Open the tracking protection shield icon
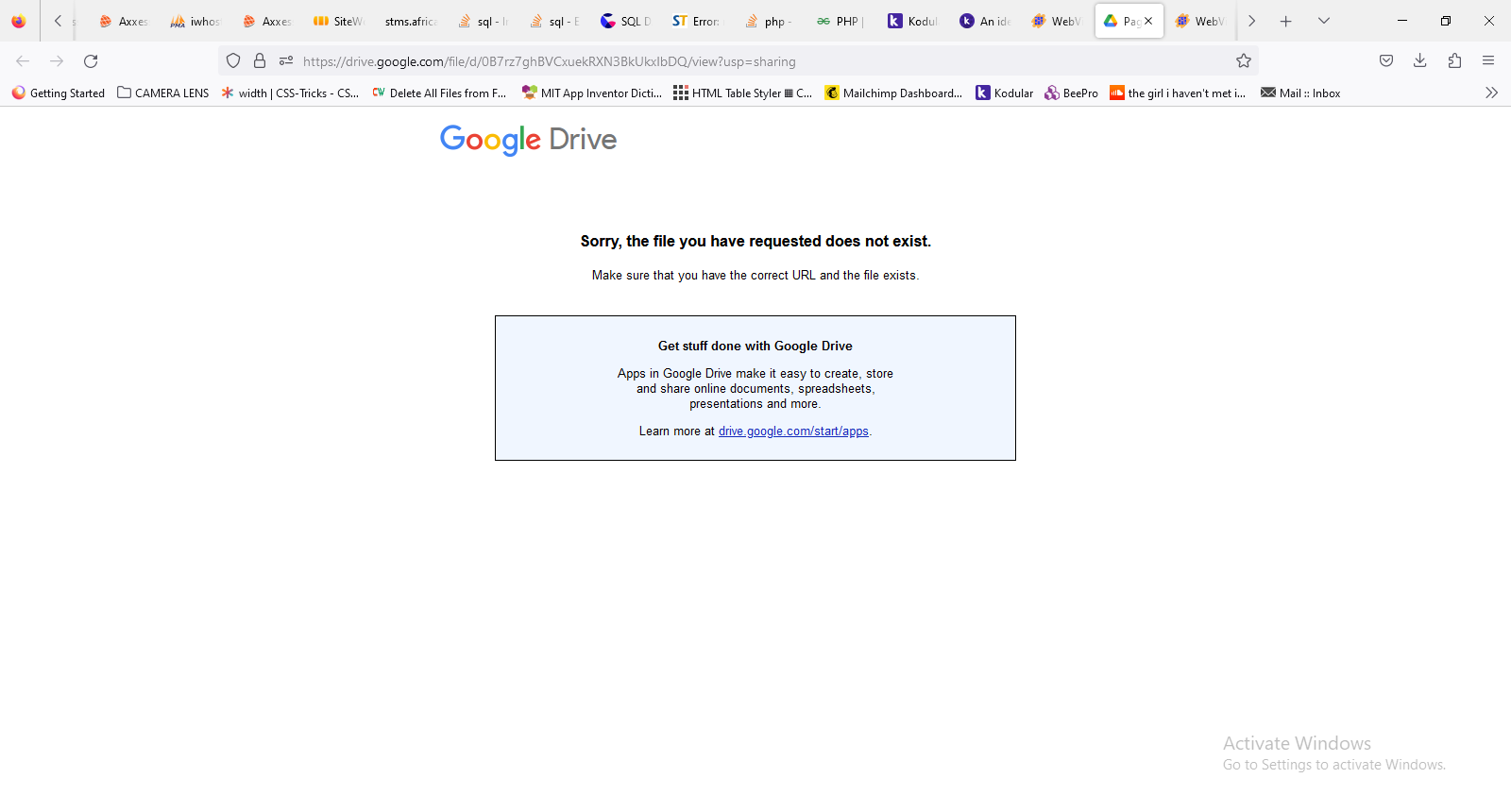This screenshot has width=1511, height=812. 233,61
